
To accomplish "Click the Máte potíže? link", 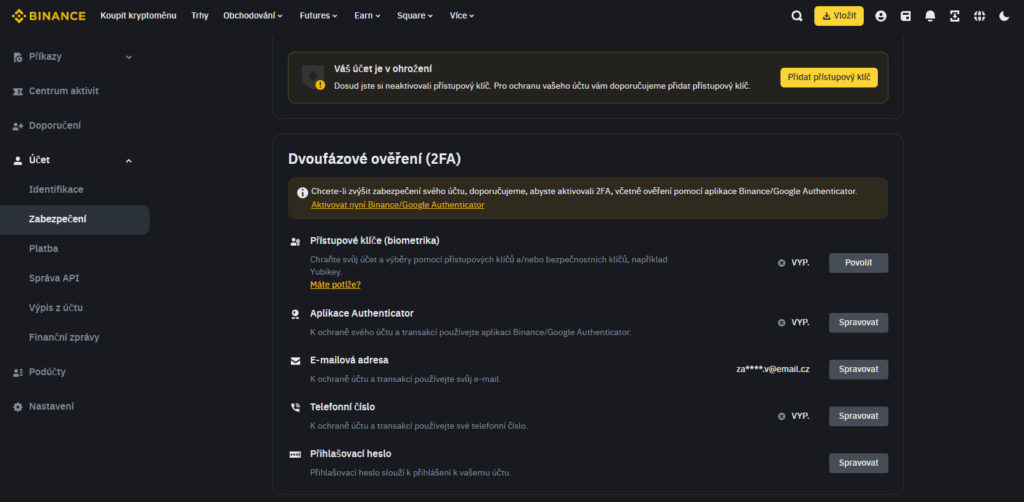I will (335, 285).
